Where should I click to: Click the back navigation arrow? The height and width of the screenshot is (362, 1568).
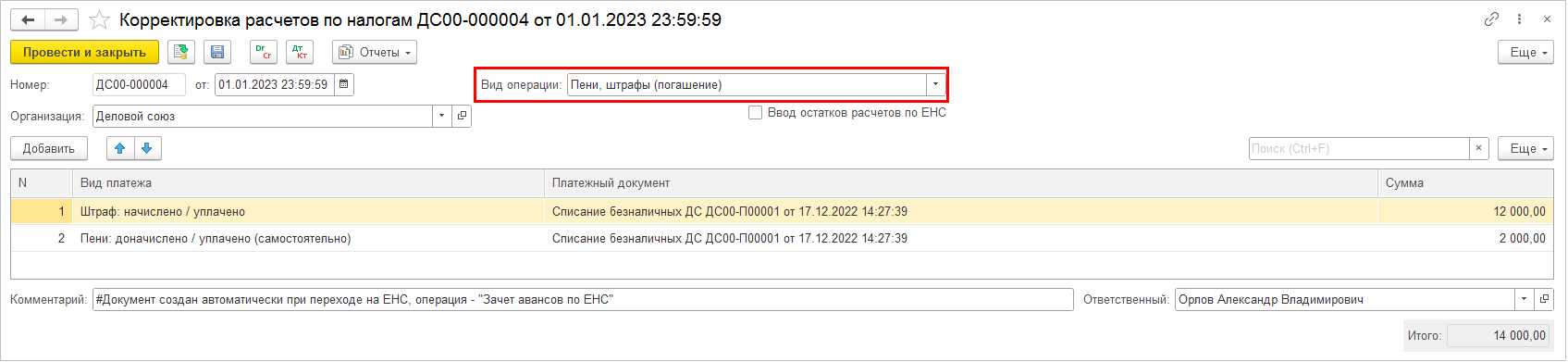click(28, 19)
